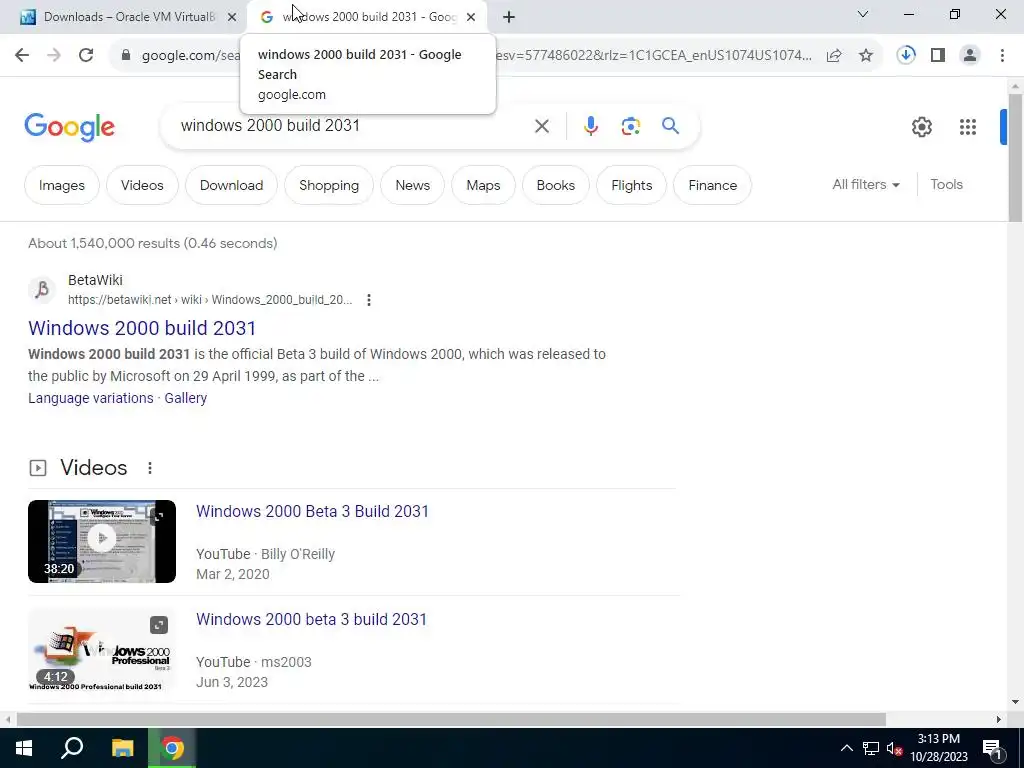Open the search Tools options
The image size is (1024, 768).
946,185
